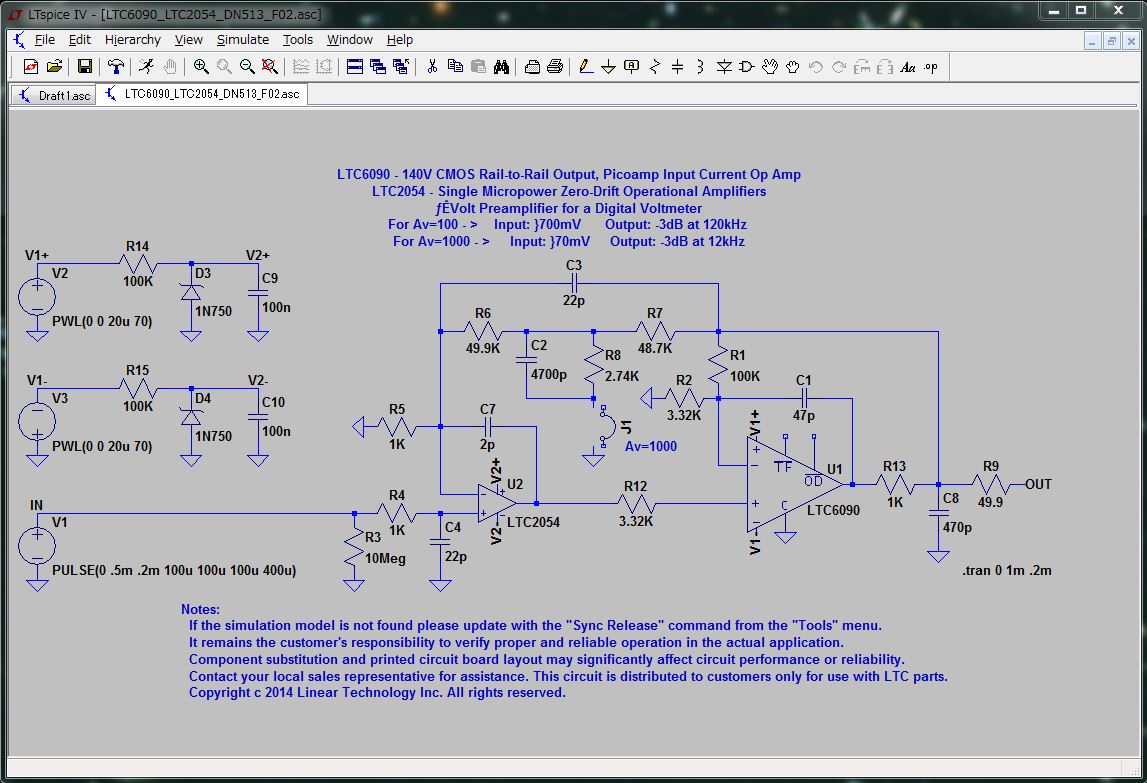Click the Find binoculars icon

(501, 67)
